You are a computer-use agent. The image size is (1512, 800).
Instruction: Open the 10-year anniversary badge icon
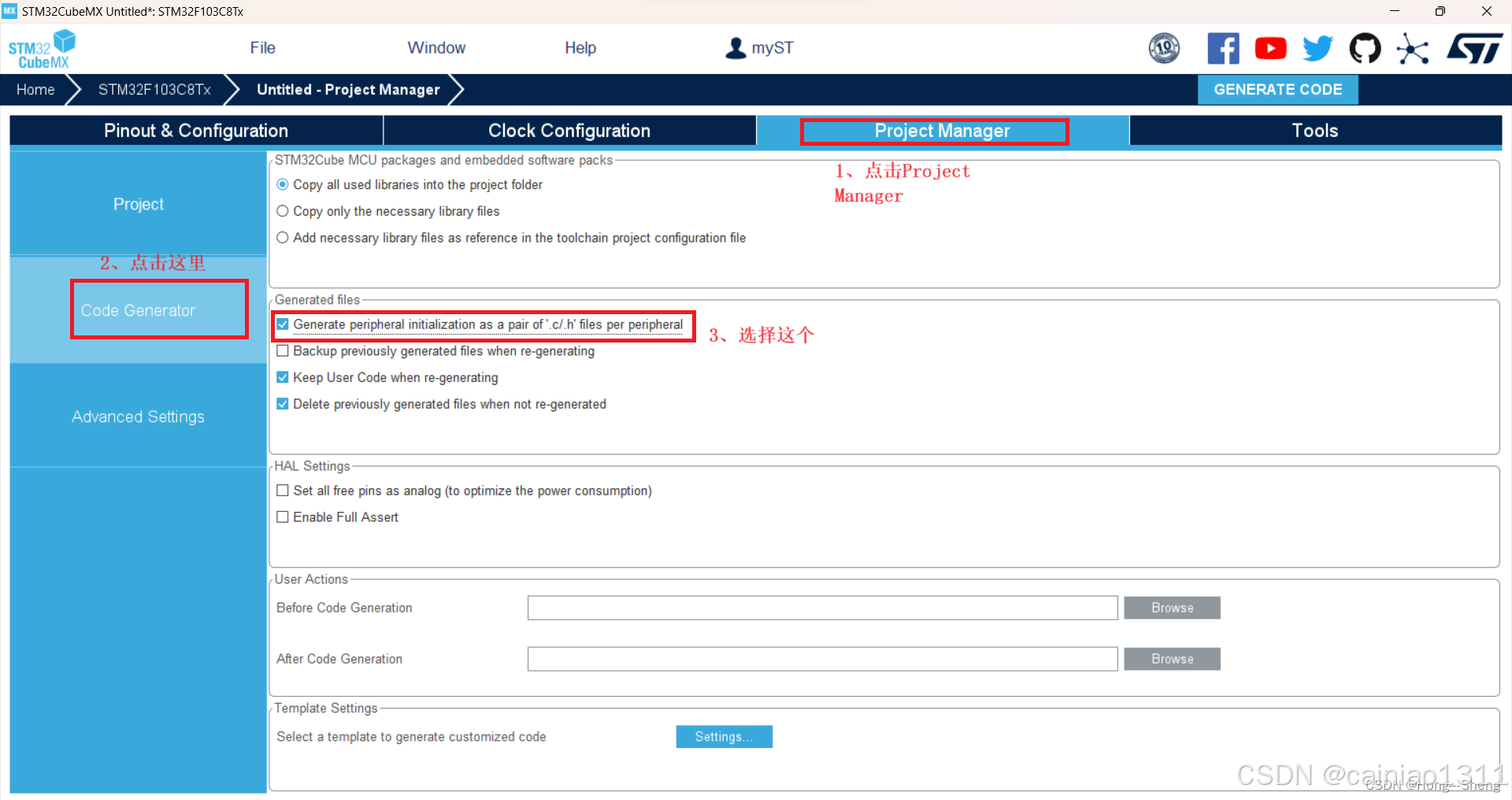1164,48
